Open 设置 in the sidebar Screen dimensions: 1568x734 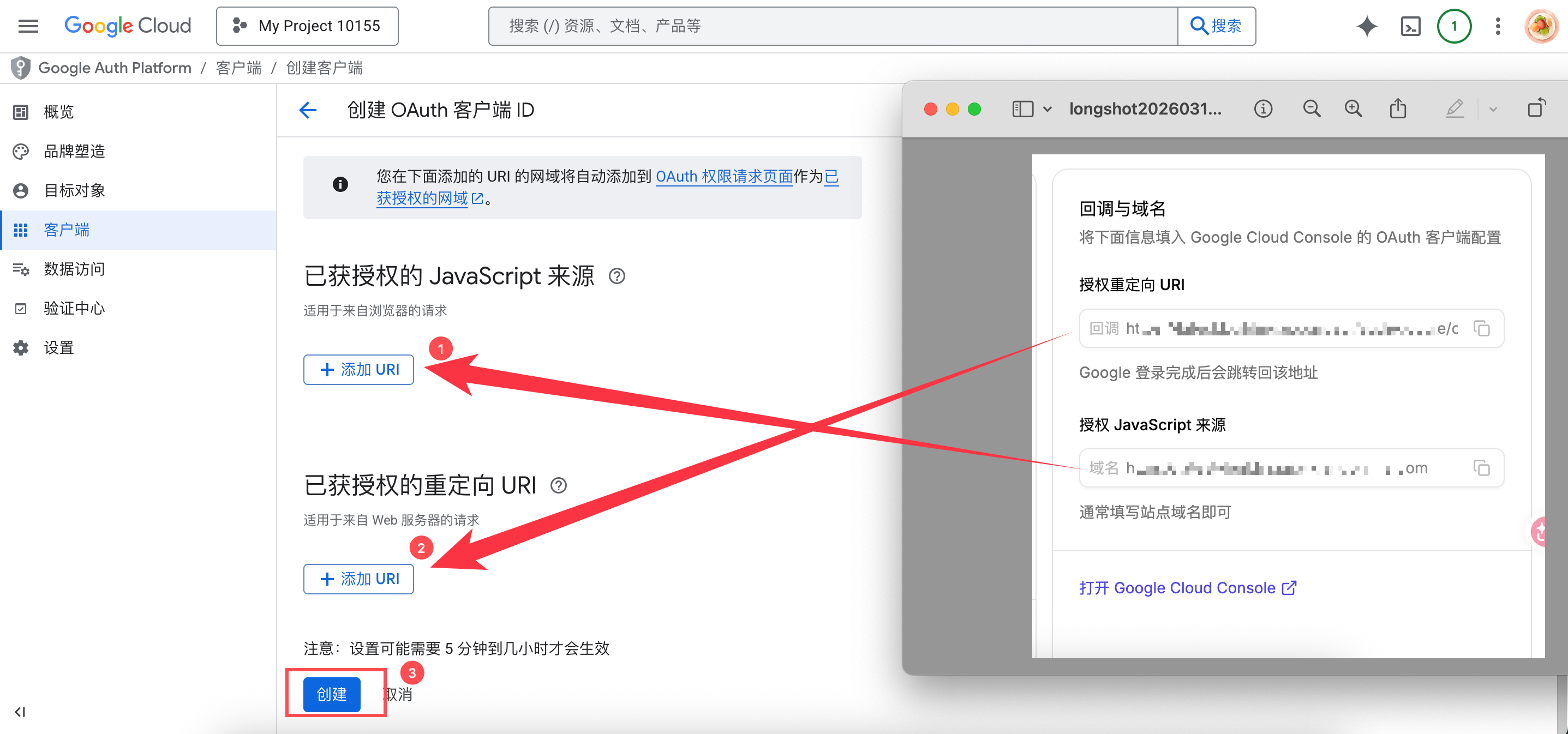point(138,347)
